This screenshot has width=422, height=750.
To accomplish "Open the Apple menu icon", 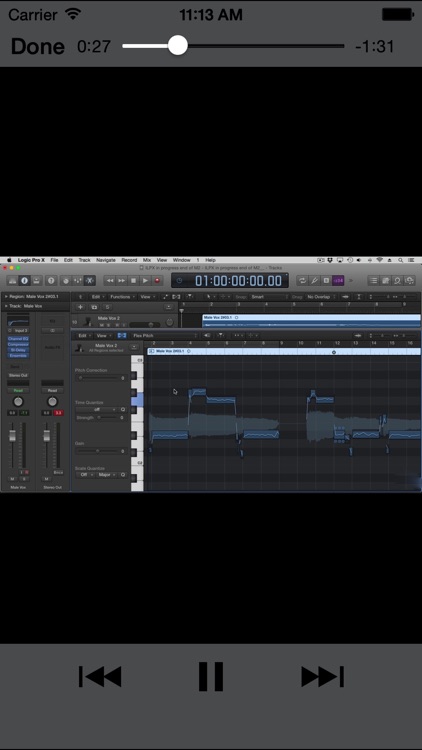I will pos(9,260).
